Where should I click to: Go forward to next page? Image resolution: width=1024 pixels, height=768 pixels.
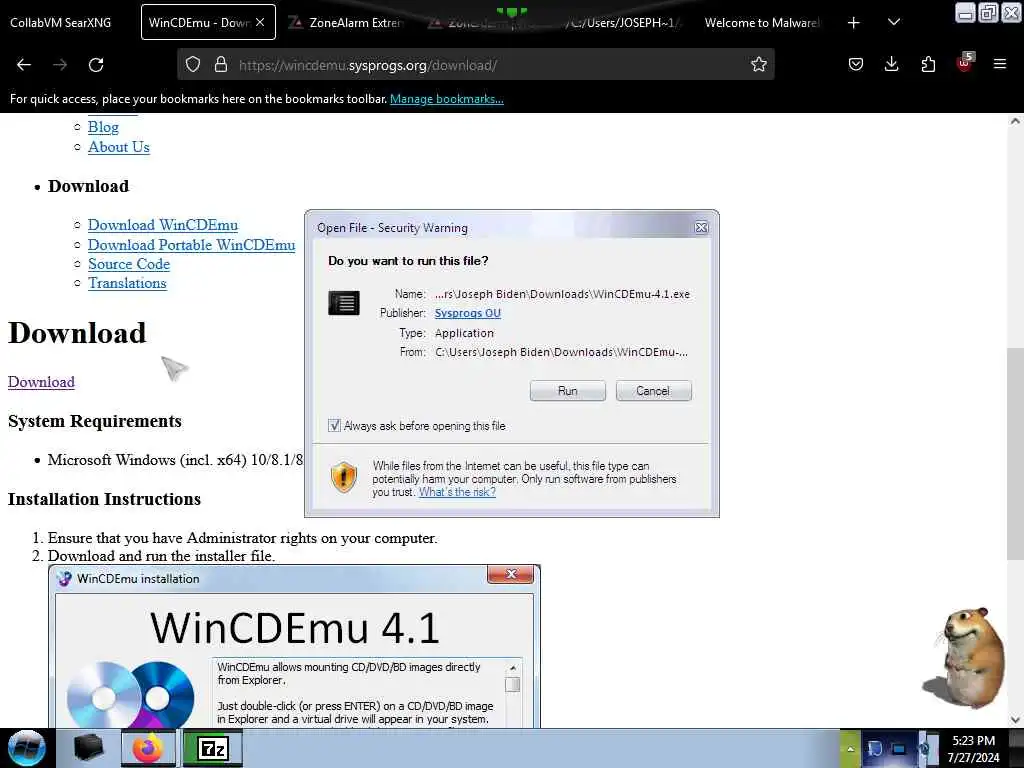tap(60, 65)
